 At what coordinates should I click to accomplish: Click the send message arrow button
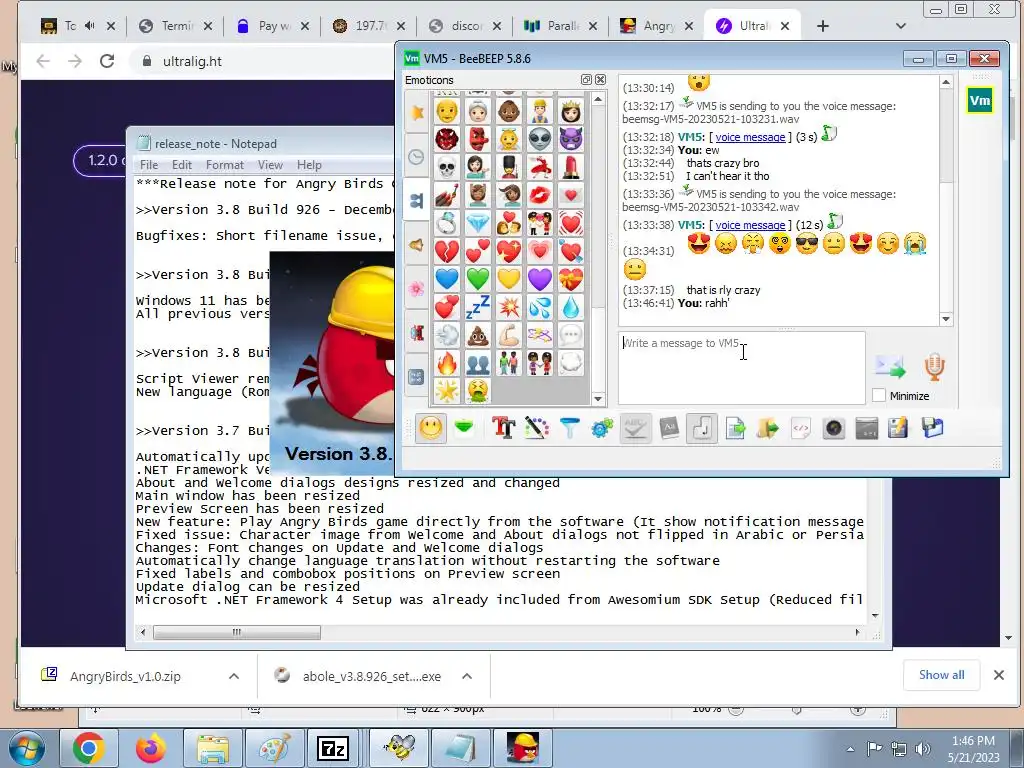(891, 367)
